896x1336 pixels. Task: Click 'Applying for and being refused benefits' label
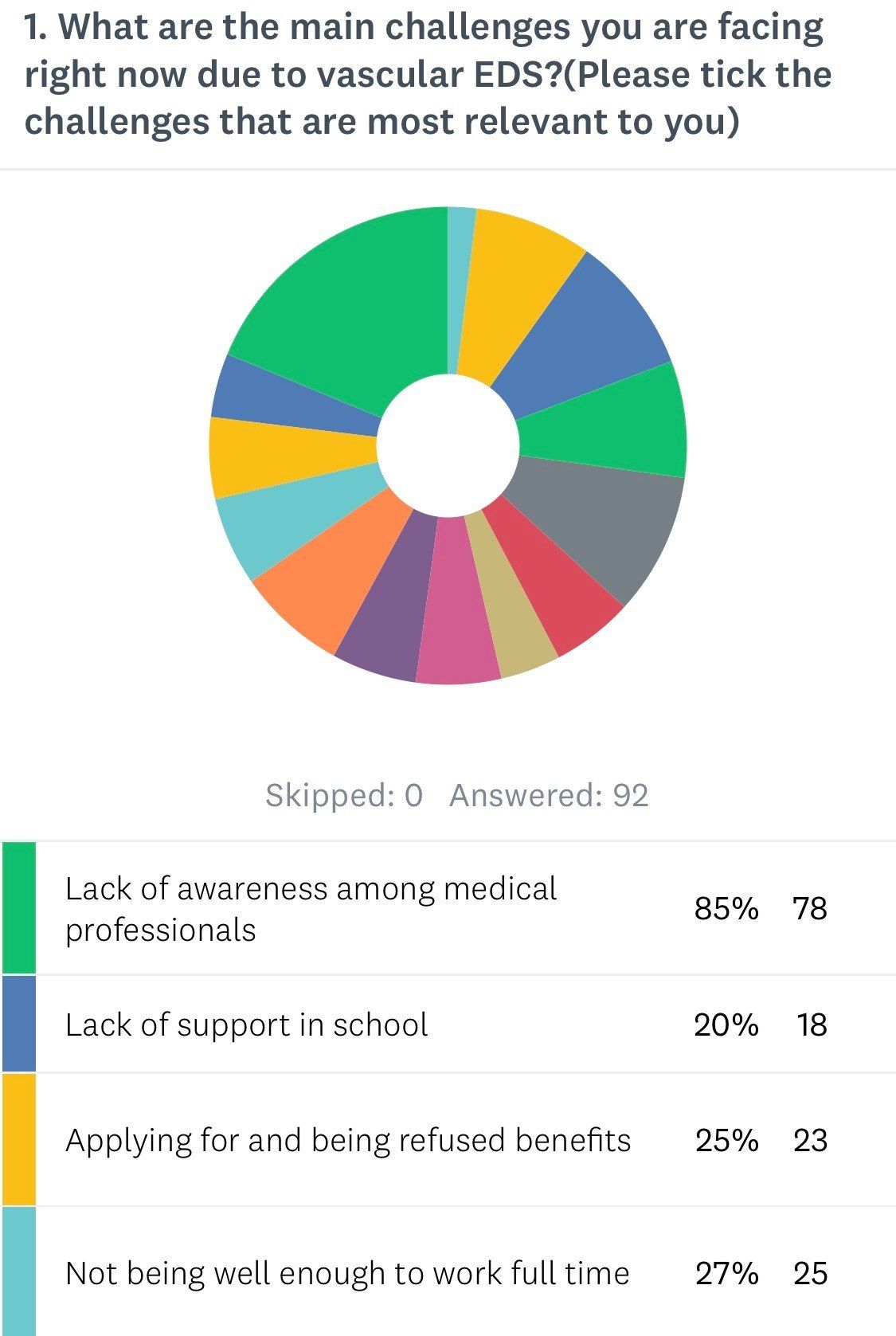[348, 1141]
